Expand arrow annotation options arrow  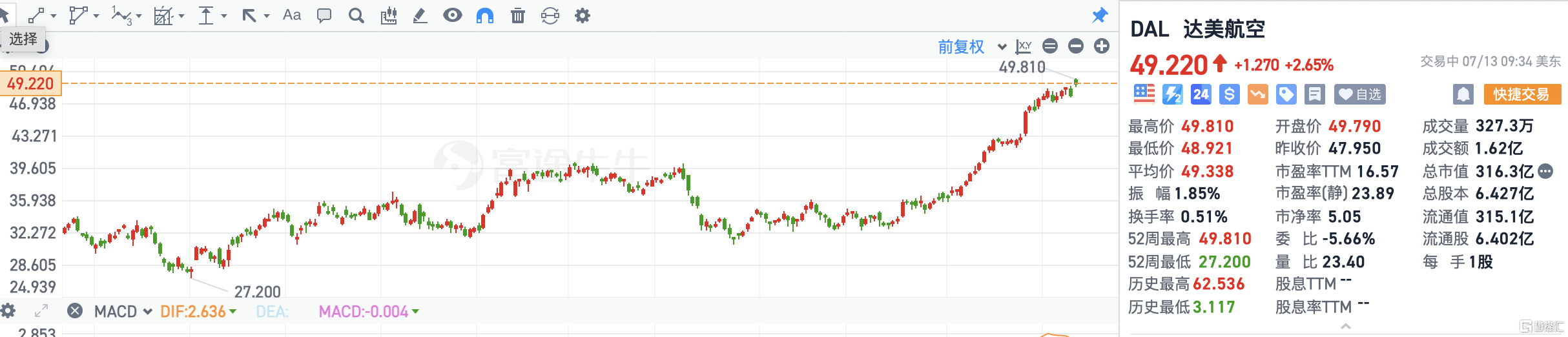266,16
